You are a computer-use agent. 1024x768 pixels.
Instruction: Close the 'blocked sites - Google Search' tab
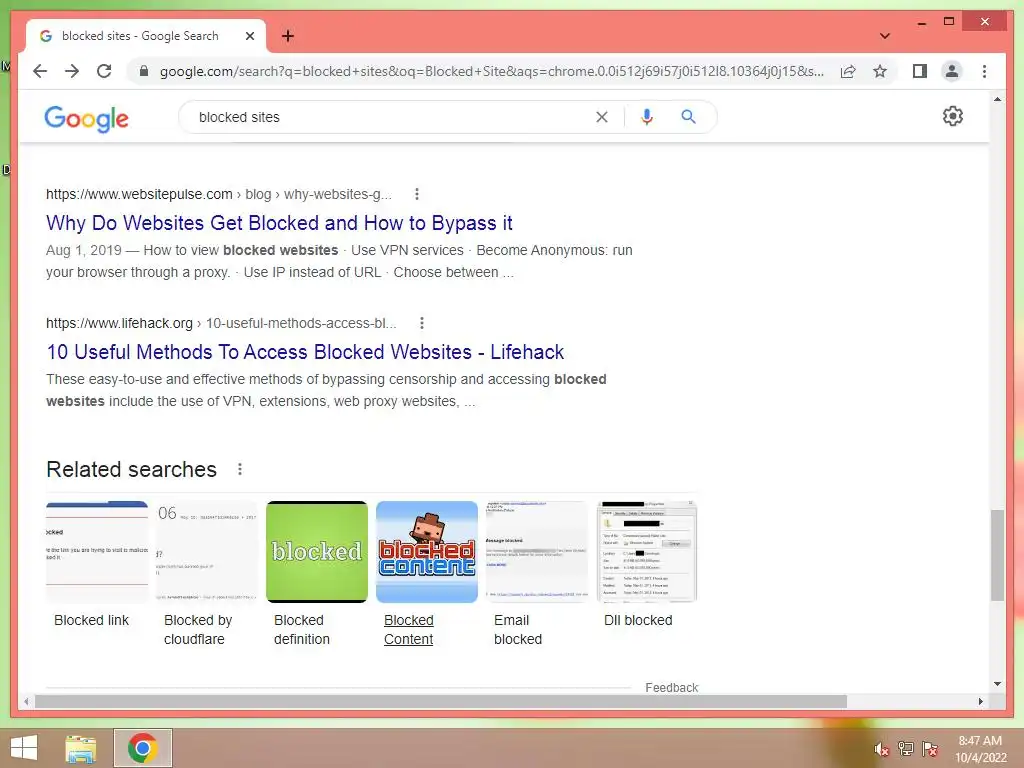(249, 36)
